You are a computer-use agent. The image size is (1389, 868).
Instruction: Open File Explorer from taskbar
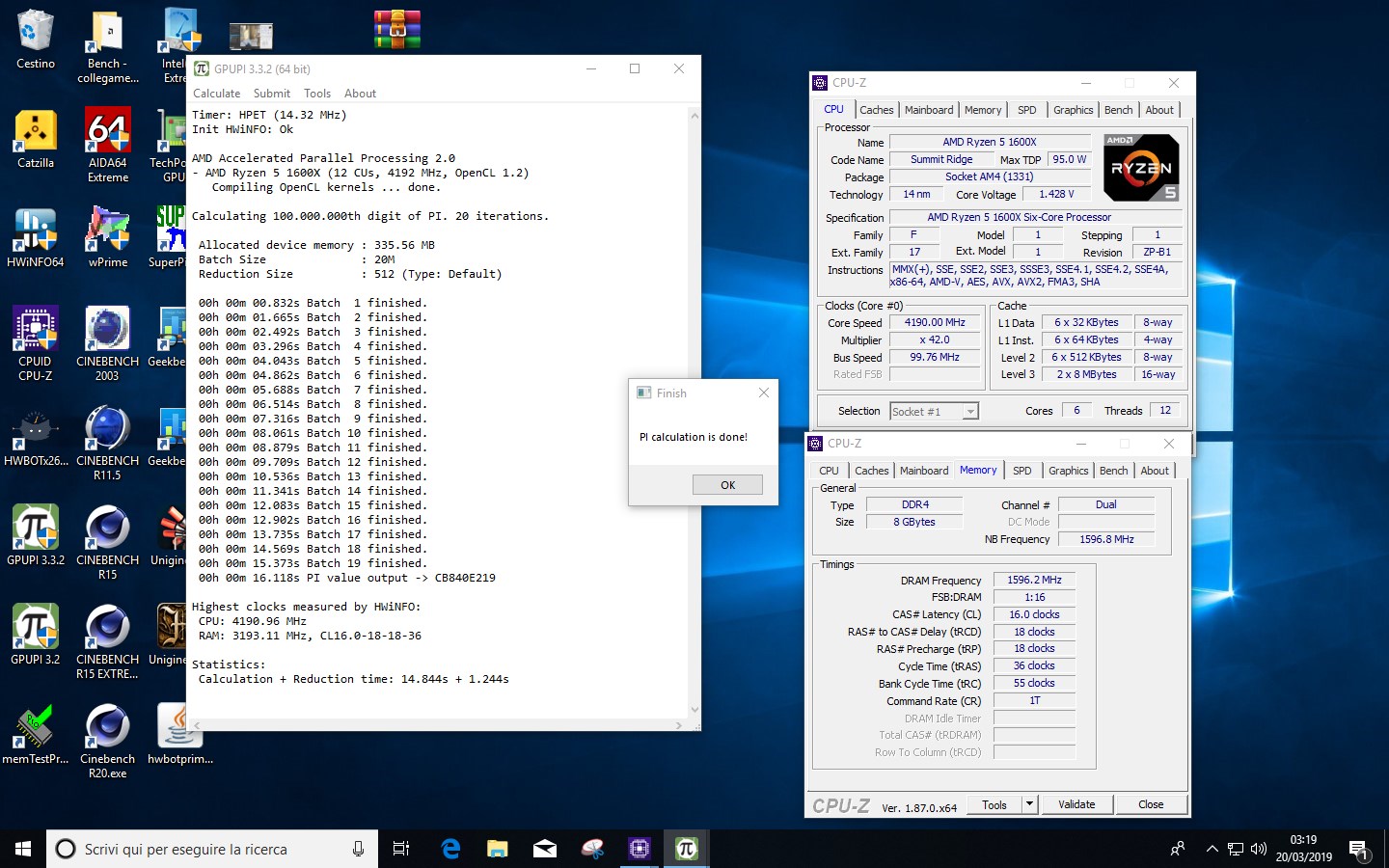pos(497,849)
